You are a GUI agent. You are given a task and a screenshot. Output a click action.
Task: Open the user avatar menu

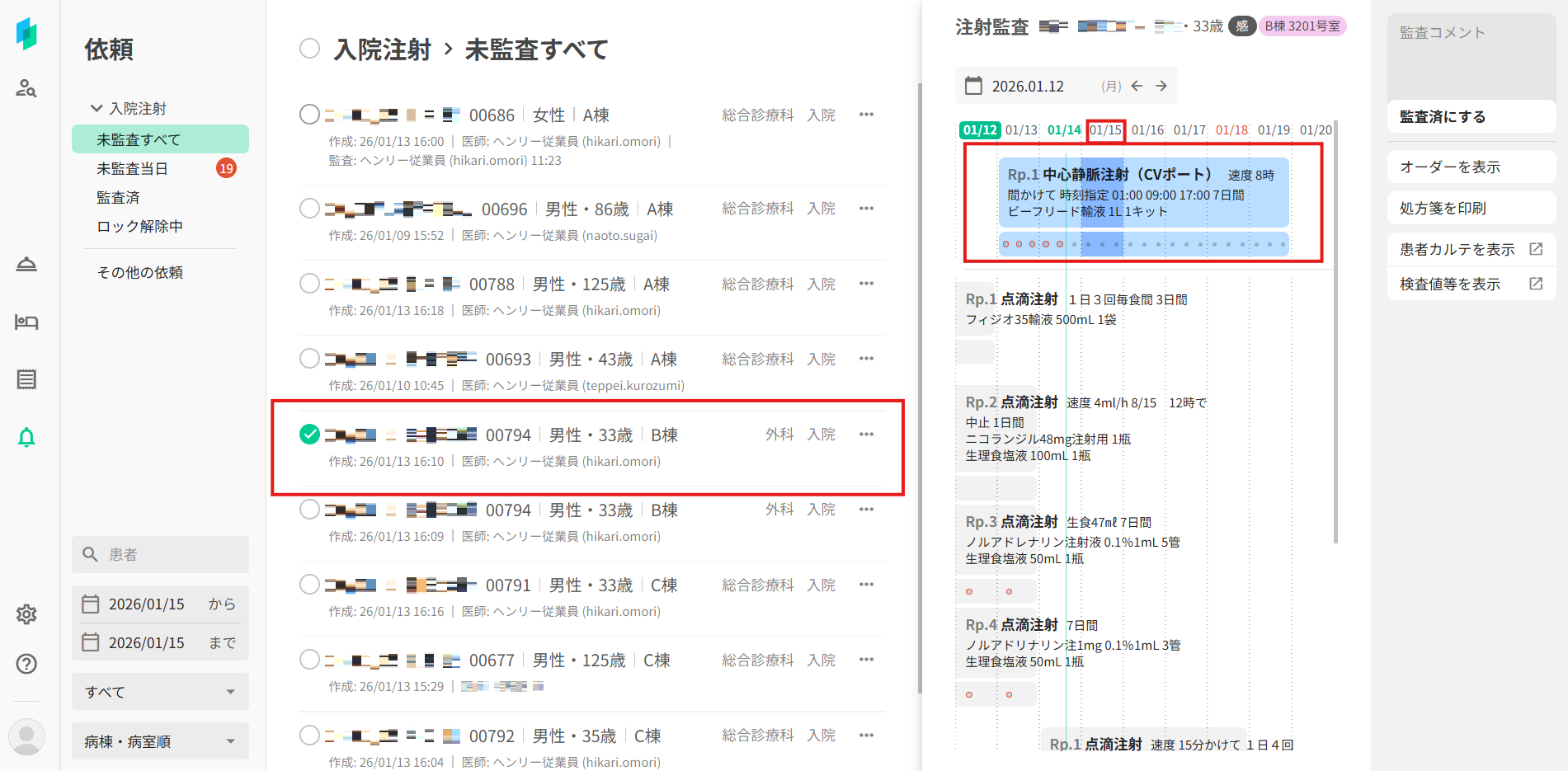click(x=26, y=736)
